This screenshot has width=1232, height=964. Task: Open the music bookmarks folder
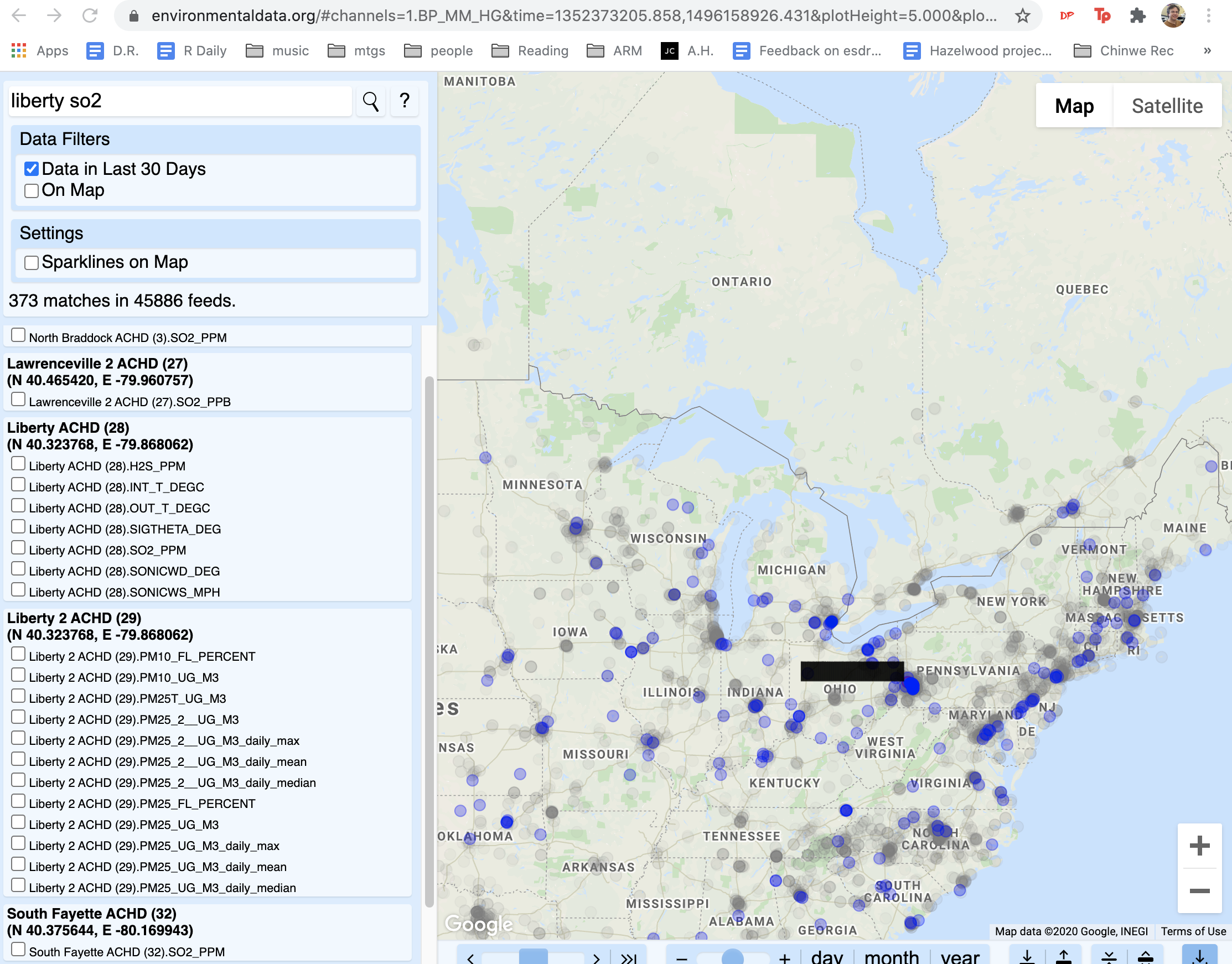tap(277, 51)
